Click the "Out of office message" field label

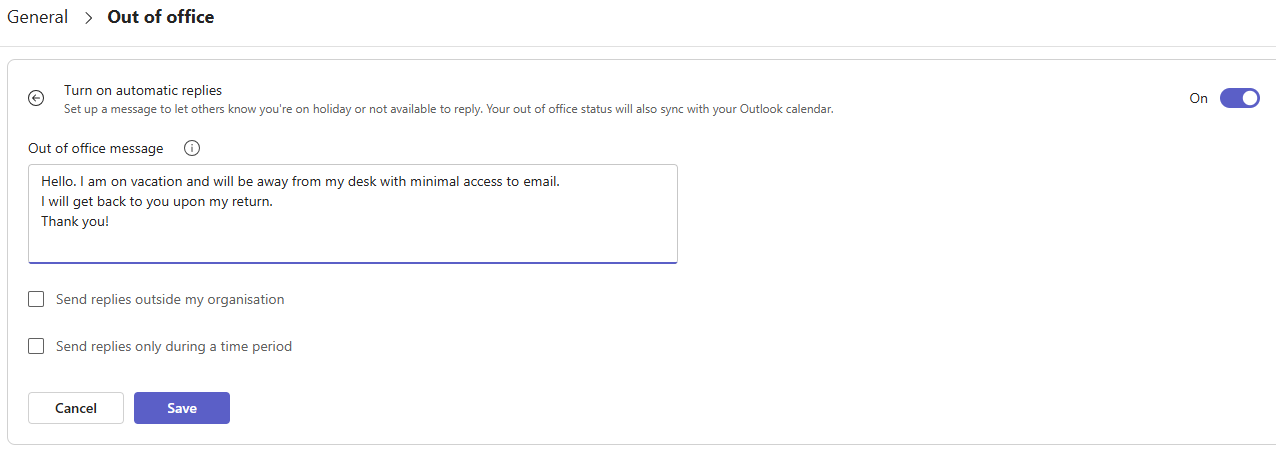[96, 148]
